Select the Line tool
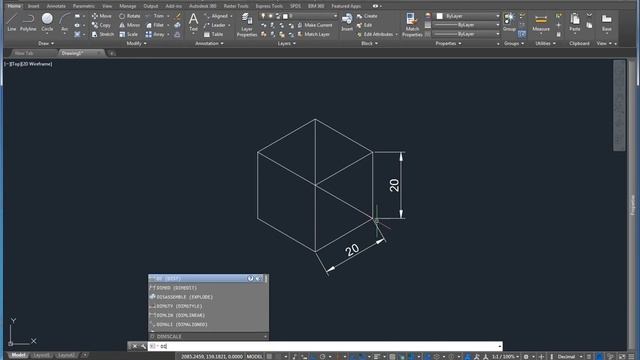Screen dimensions: 640x360 [x=12, y=22]
